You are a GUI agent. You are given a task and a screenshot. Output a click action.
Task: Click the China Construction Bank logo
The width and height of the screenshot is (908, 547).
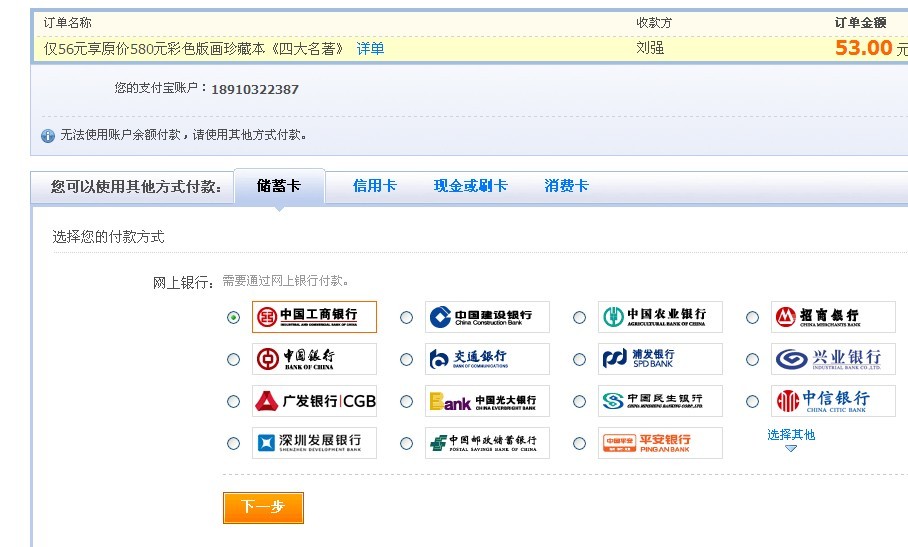click(x=487, y=317)
